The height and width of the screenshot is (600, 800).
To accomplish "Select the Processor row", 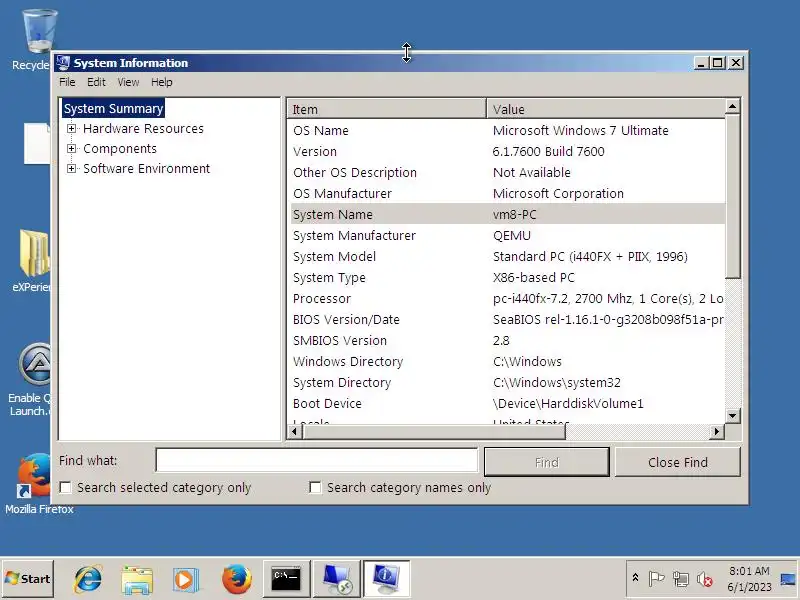I will (x=508, y=298).
